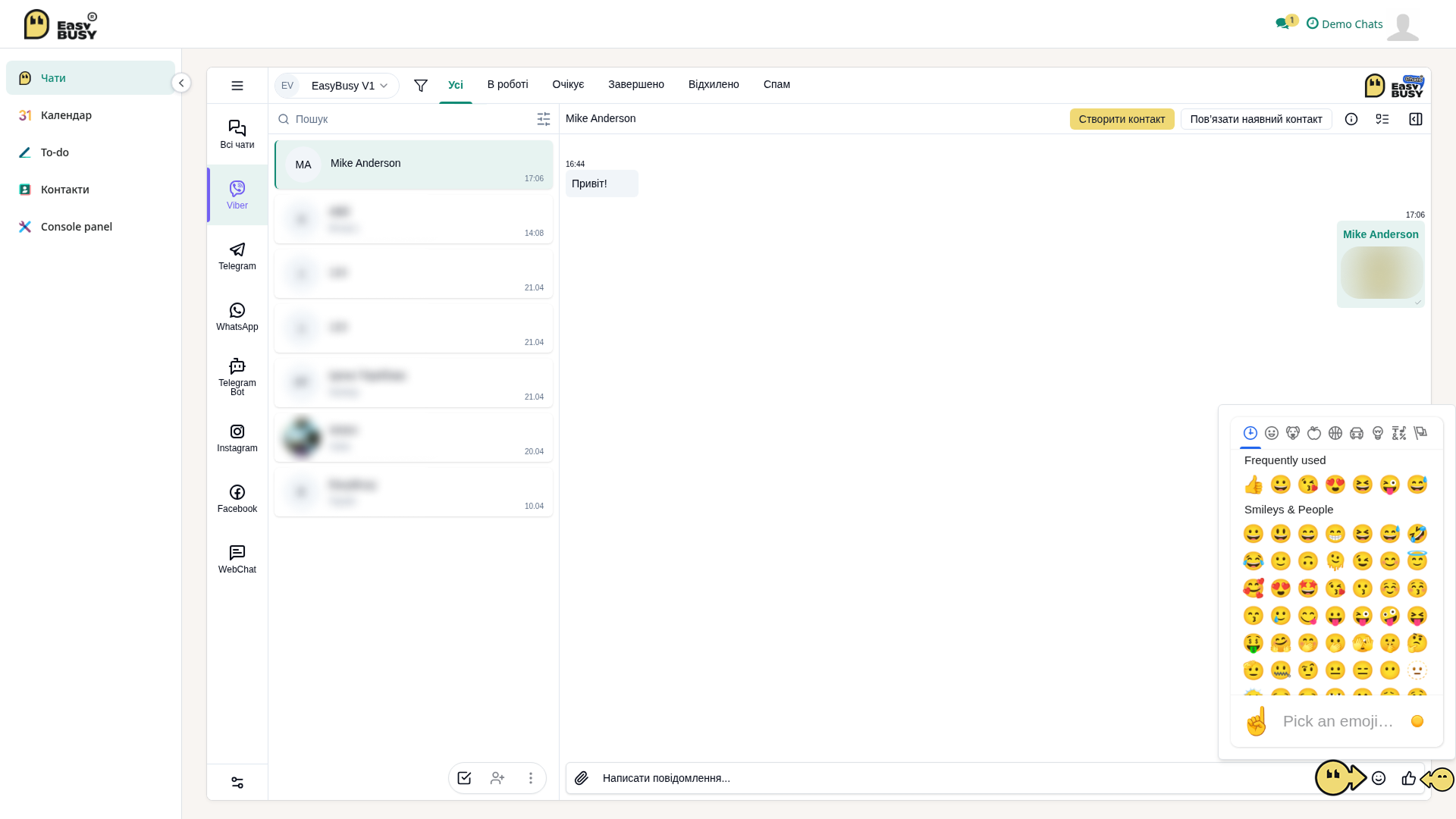Select Всі чати channel icon
Image resolution: width=1456 pixels, height=819 pixels.
coord(237,134)
